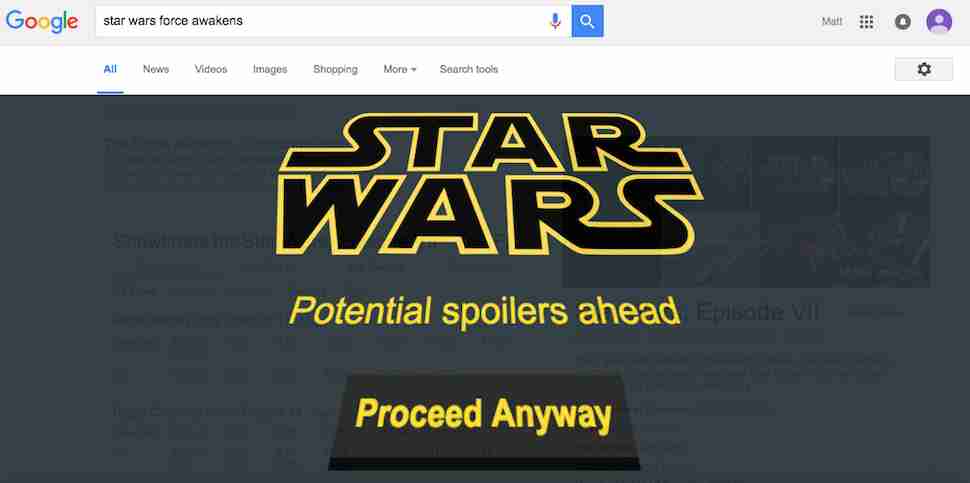This screenshot has height=483, width=970.
Task: Click the Proceed Anyway button
Action: [x=484, y=421]
